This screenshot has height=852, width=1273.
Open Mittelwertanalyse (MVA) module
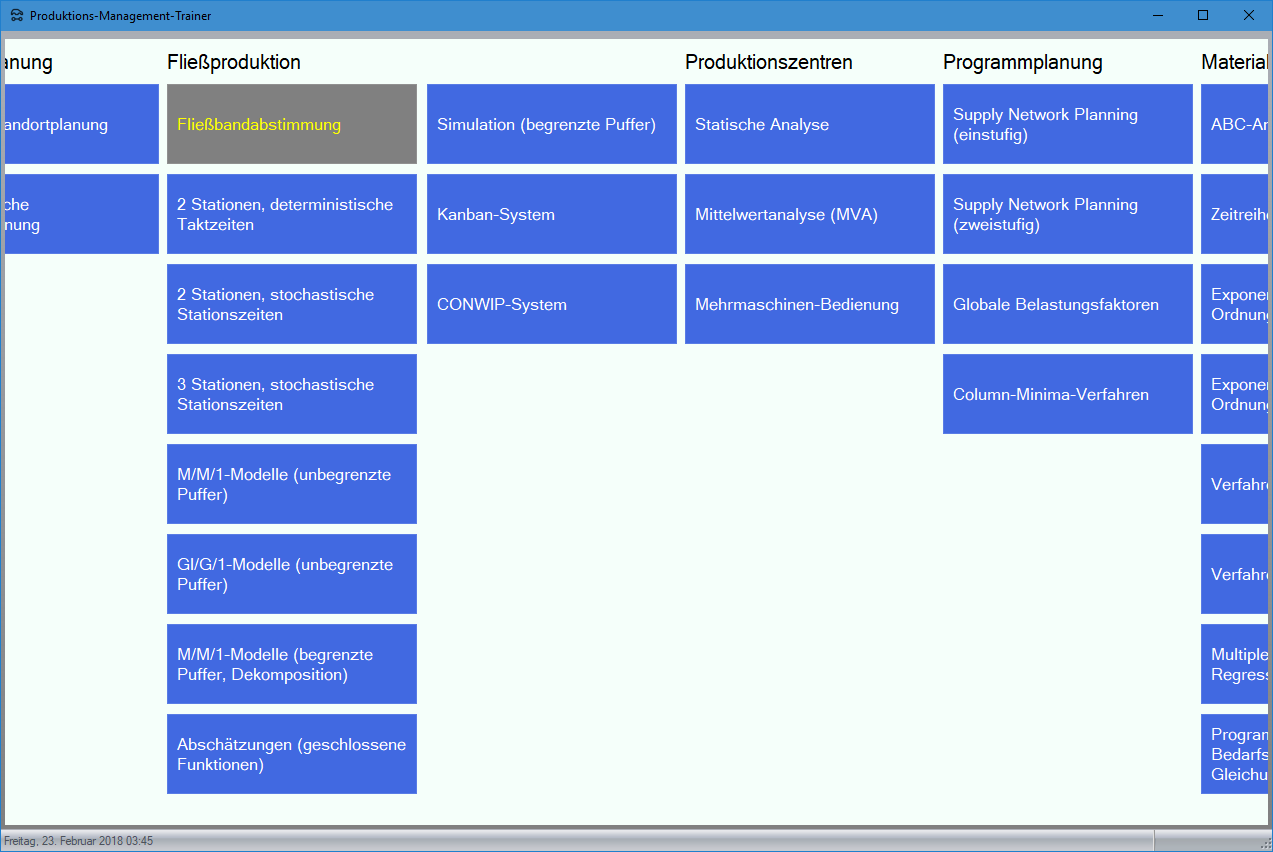[809, 214]
